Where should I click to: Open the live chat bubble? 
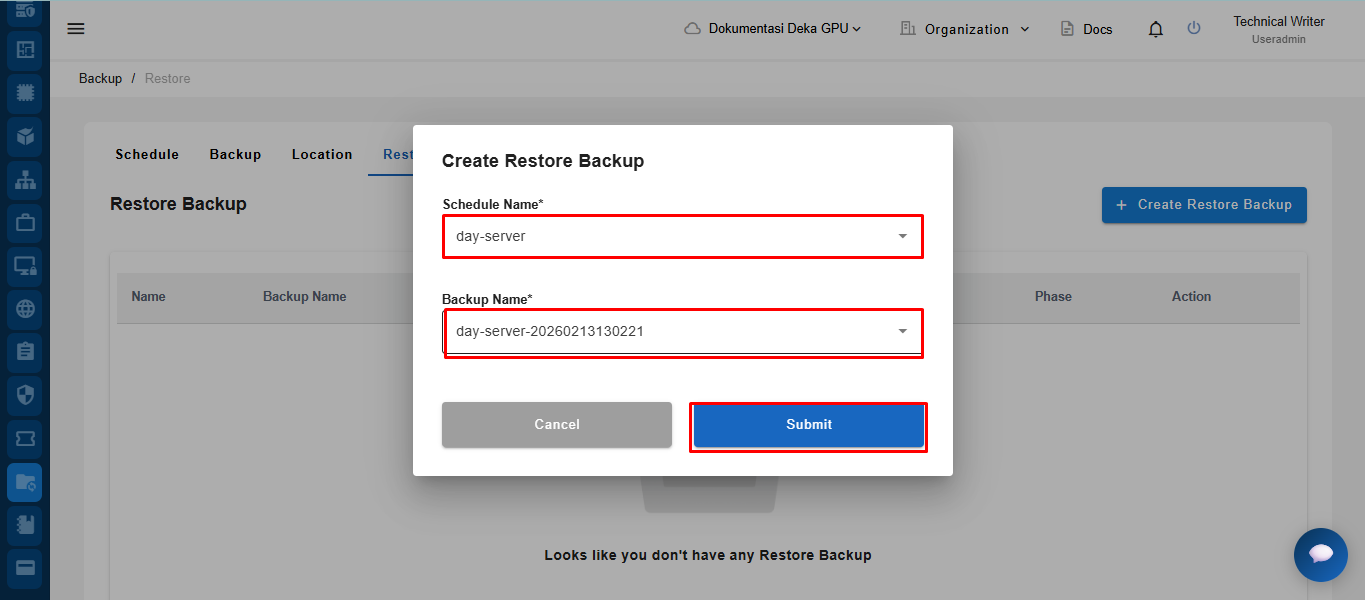(1320, 554)
